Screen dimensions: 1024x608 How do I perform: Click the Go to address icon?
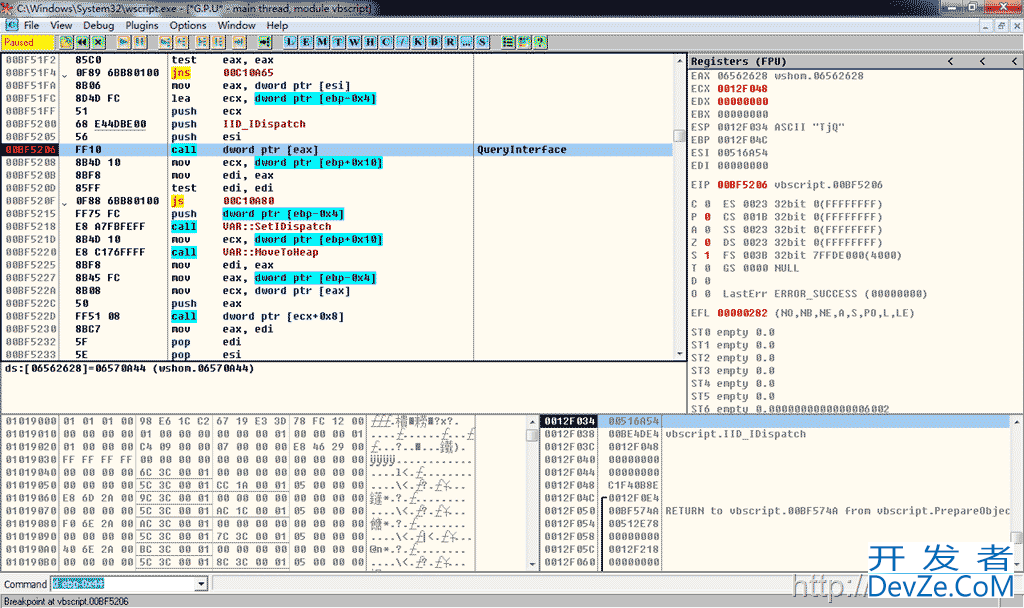coord(264,42)
